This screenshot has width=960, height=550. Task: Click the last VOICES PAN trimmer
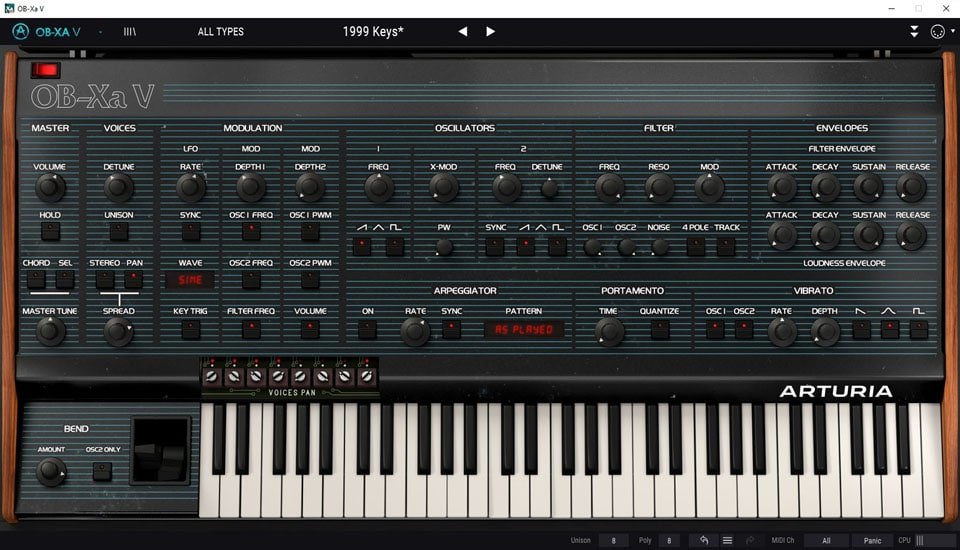[366, 376]
